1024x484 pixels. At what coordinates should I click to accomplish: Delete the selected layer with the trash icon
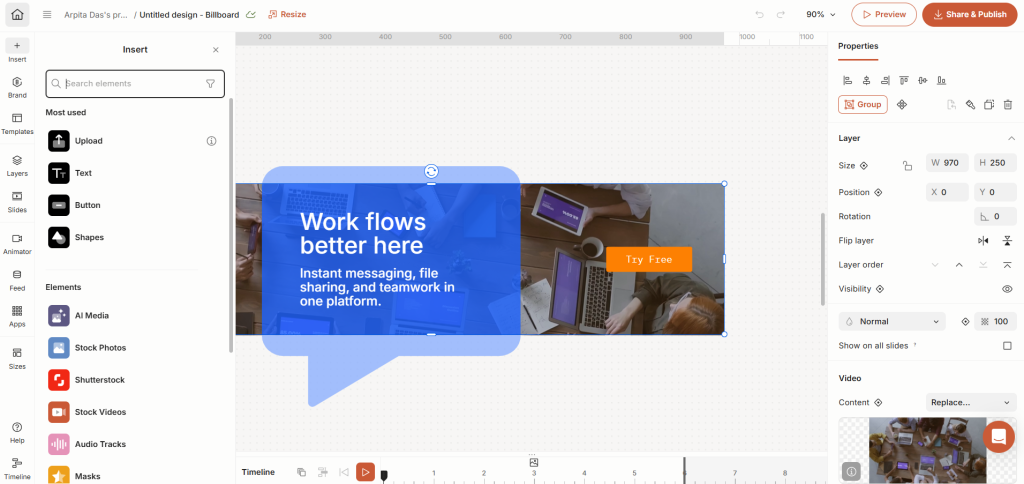point(1007,104)
